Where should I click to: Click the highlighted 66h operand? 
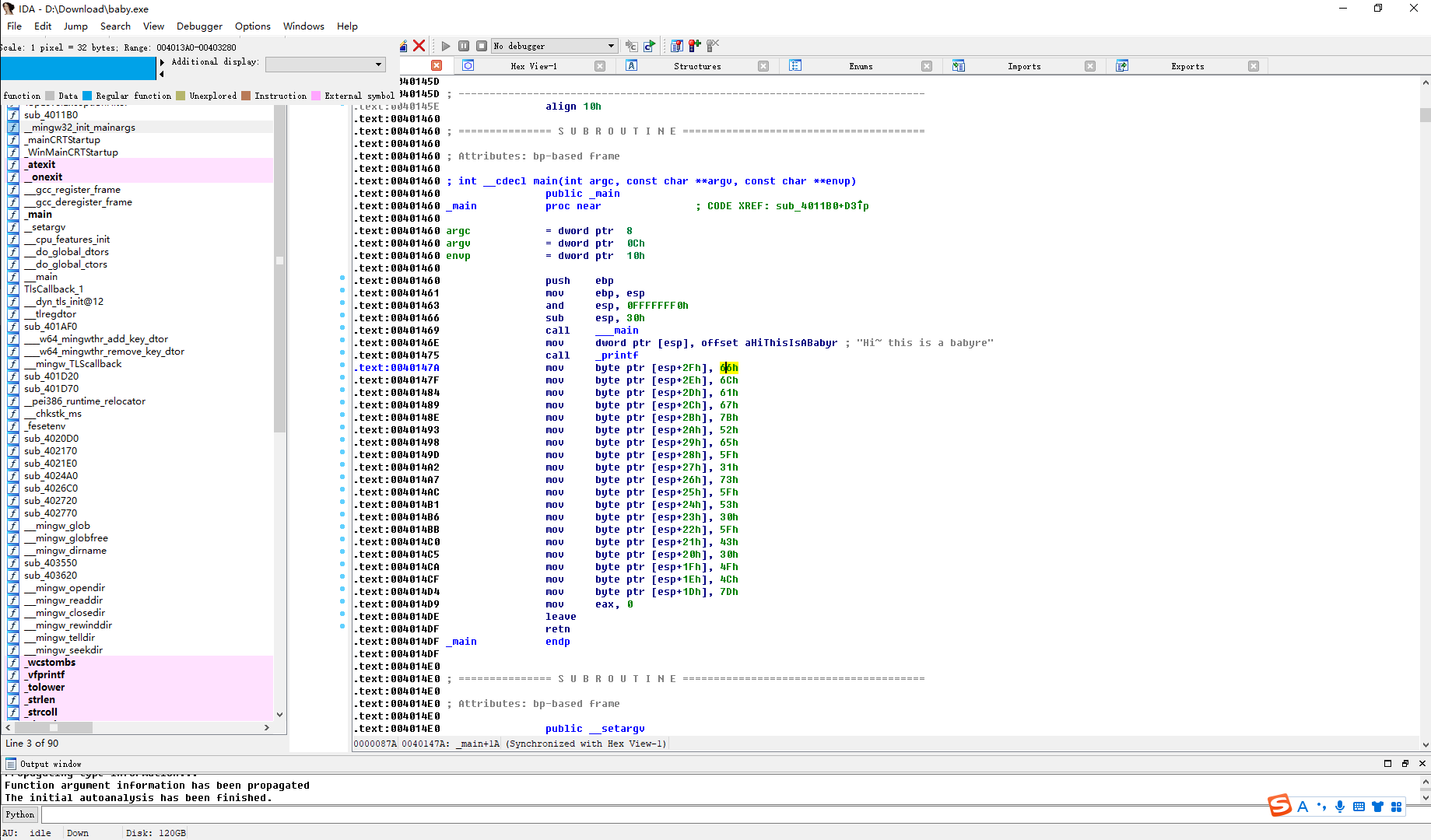[729, 368]
